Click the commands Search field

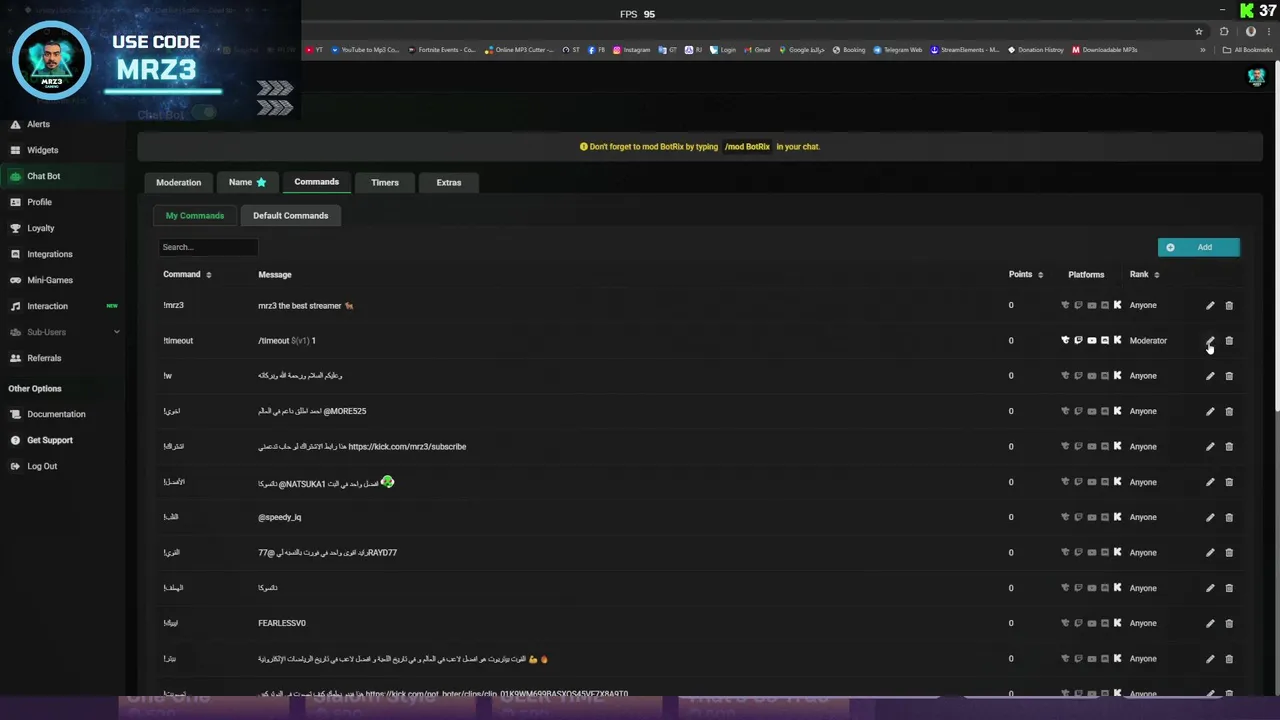click(208, 247)
